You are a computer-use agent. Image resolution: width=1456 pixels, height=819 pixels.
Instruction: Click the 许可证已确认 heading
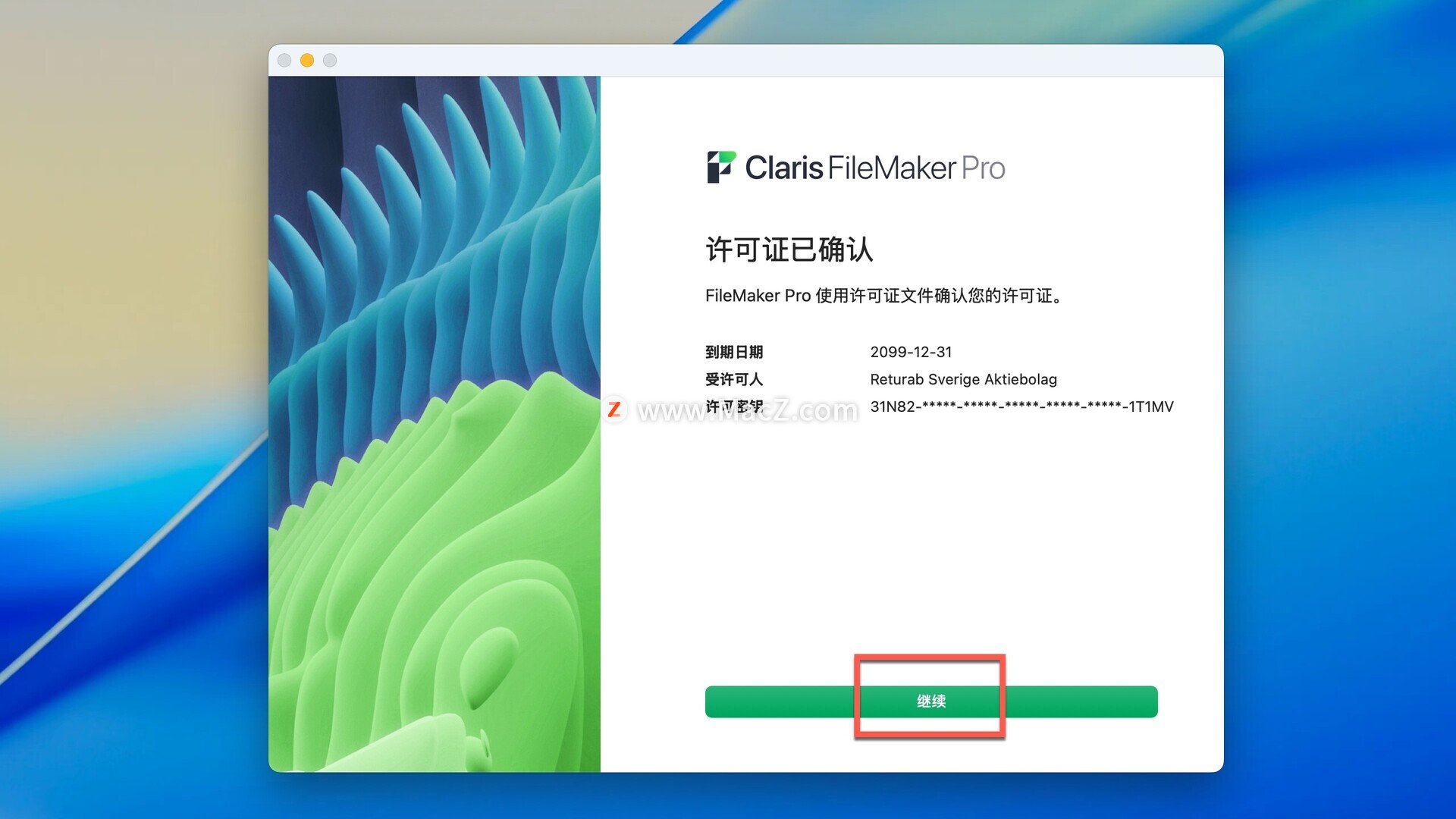(789, 249)
